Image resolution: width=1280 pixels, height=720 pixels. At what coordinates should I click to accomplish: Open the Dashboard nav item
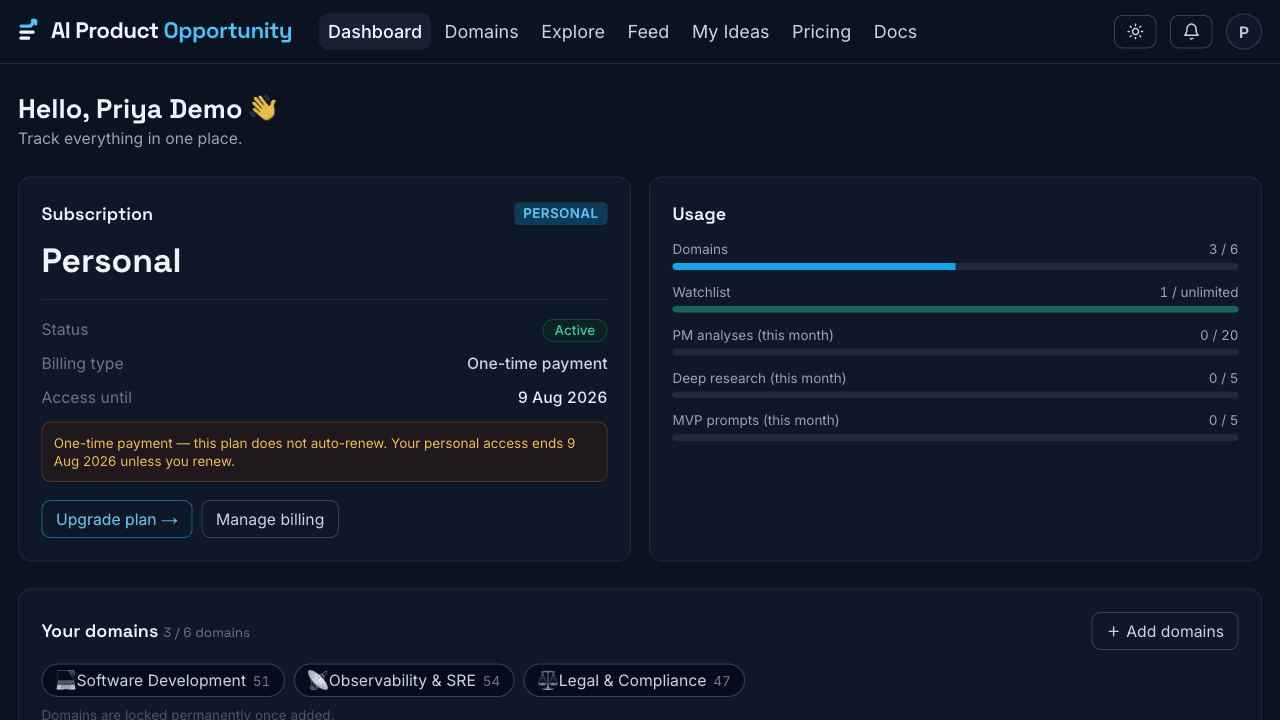click(x=375, y=32)
